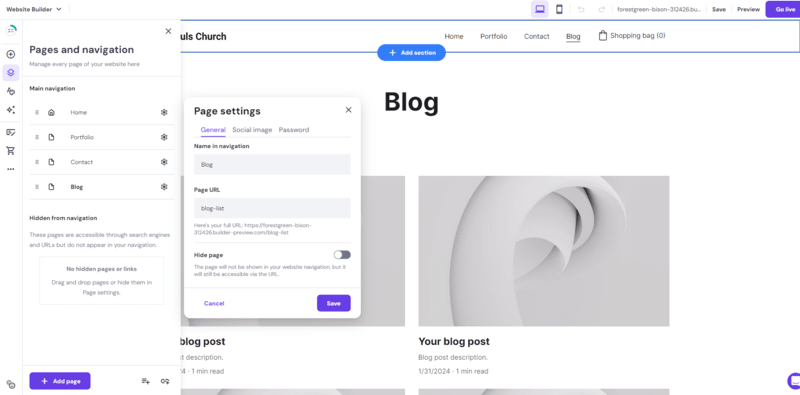Close the Pages and navigation panel

(168, 31)
